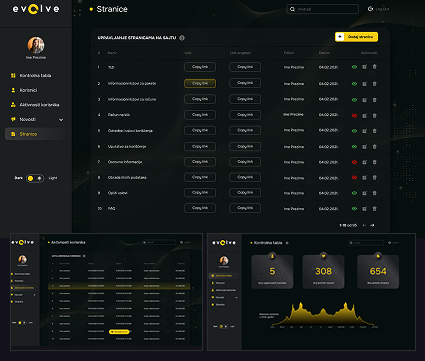The height and width of the screenshot is (361, 425).
Task: Click the trash icon in row 8
Action: point(374,178)
